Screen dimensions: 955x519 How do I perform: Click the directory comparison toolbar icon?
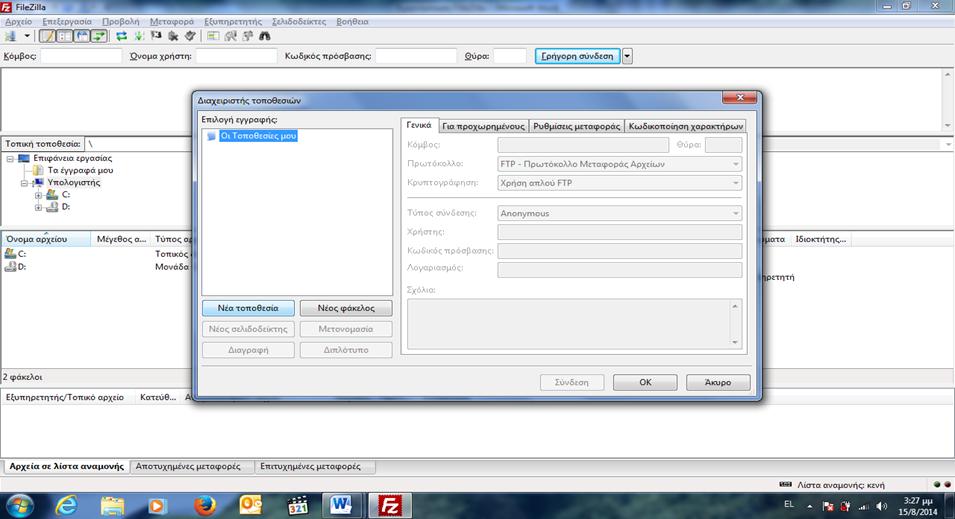230,37
